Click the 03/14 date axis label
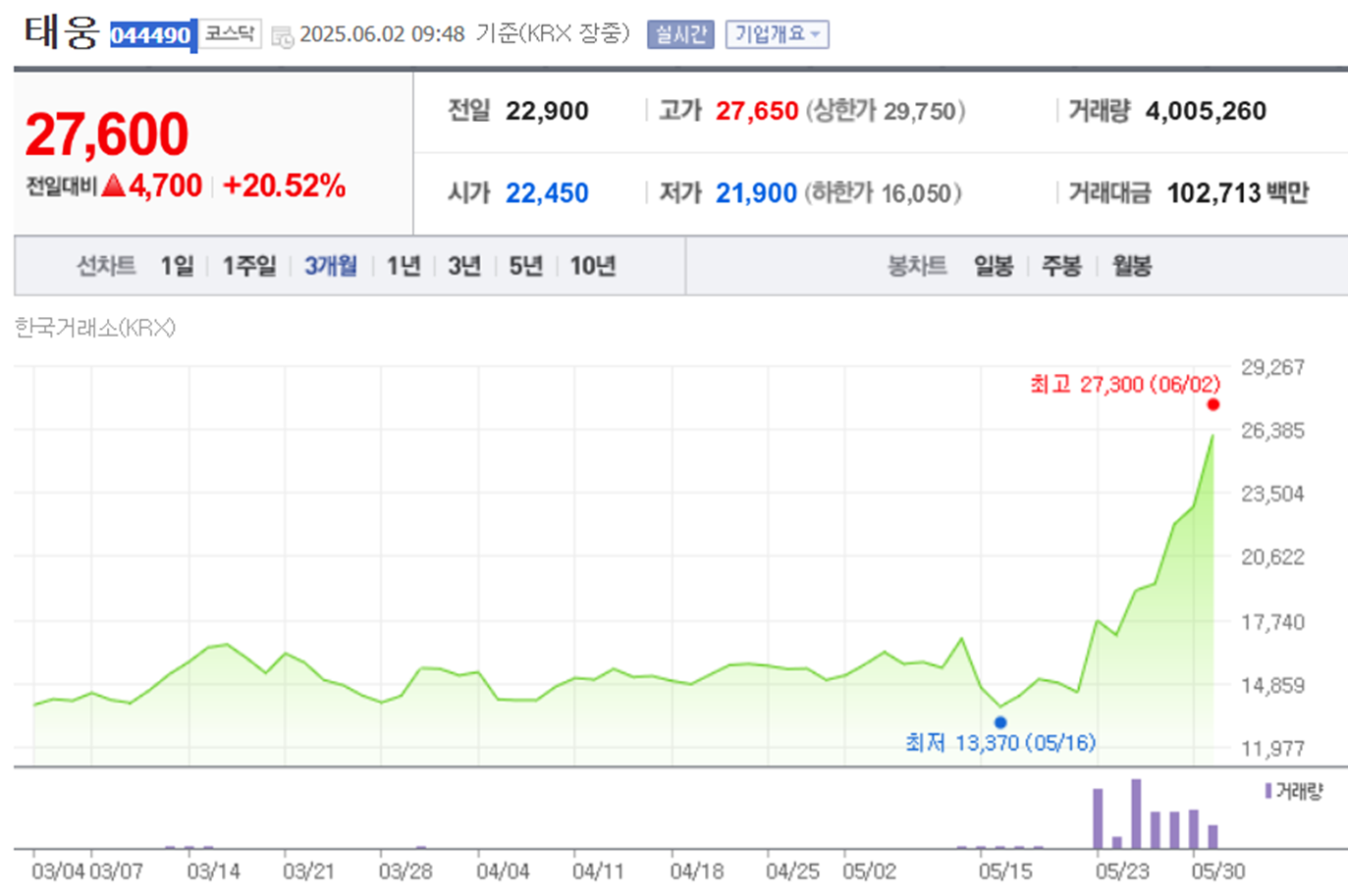This screenshot has height=896, width=1348. coord(213,870)
